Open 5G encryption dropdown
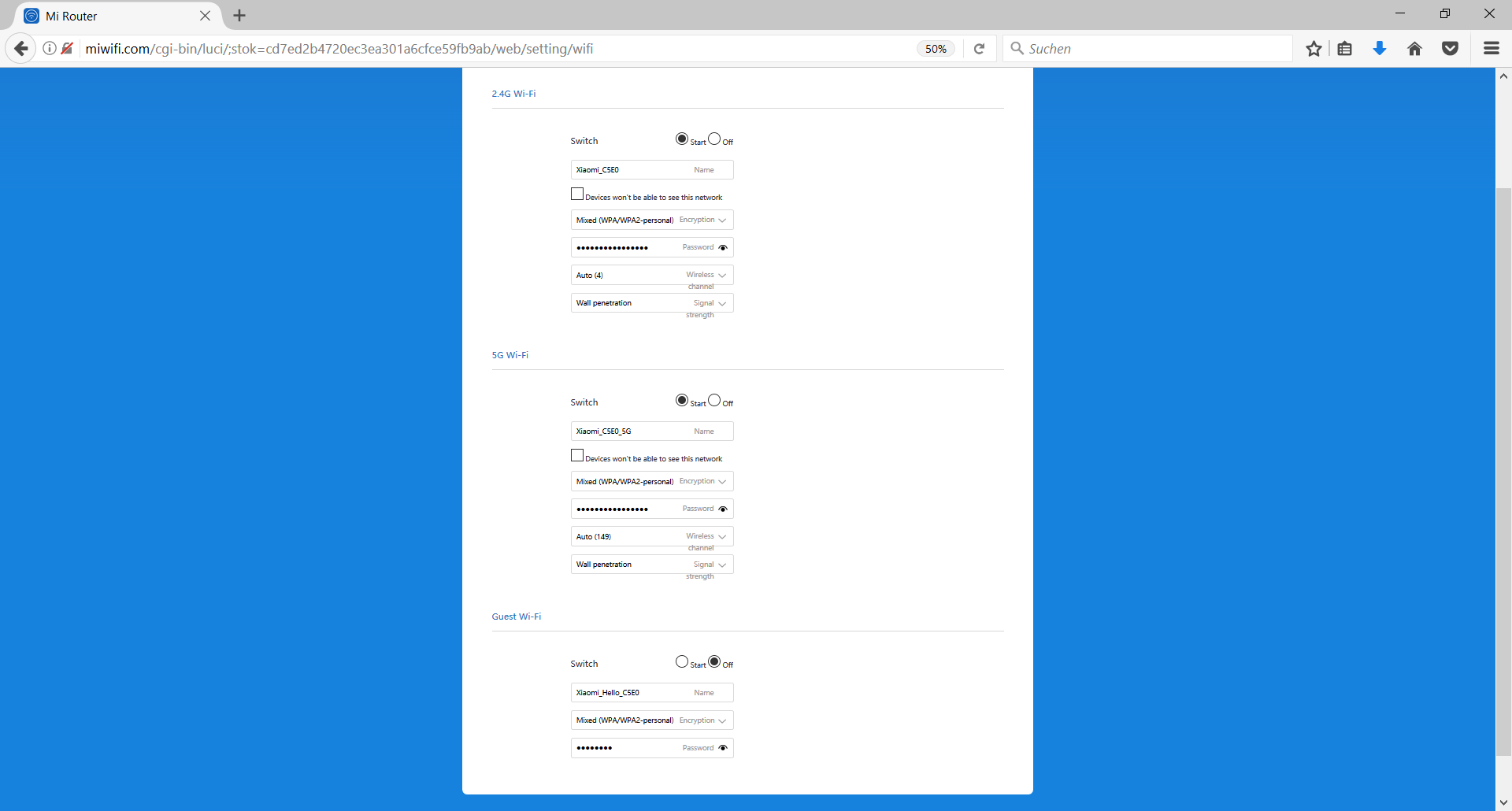 [652, 481]
